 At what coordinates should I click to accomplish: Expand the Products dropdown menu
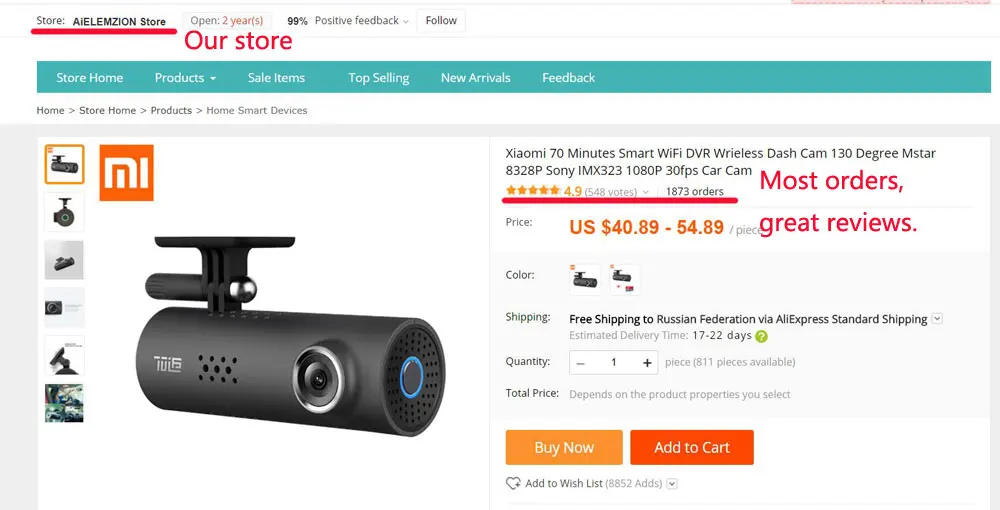[186, 78]
